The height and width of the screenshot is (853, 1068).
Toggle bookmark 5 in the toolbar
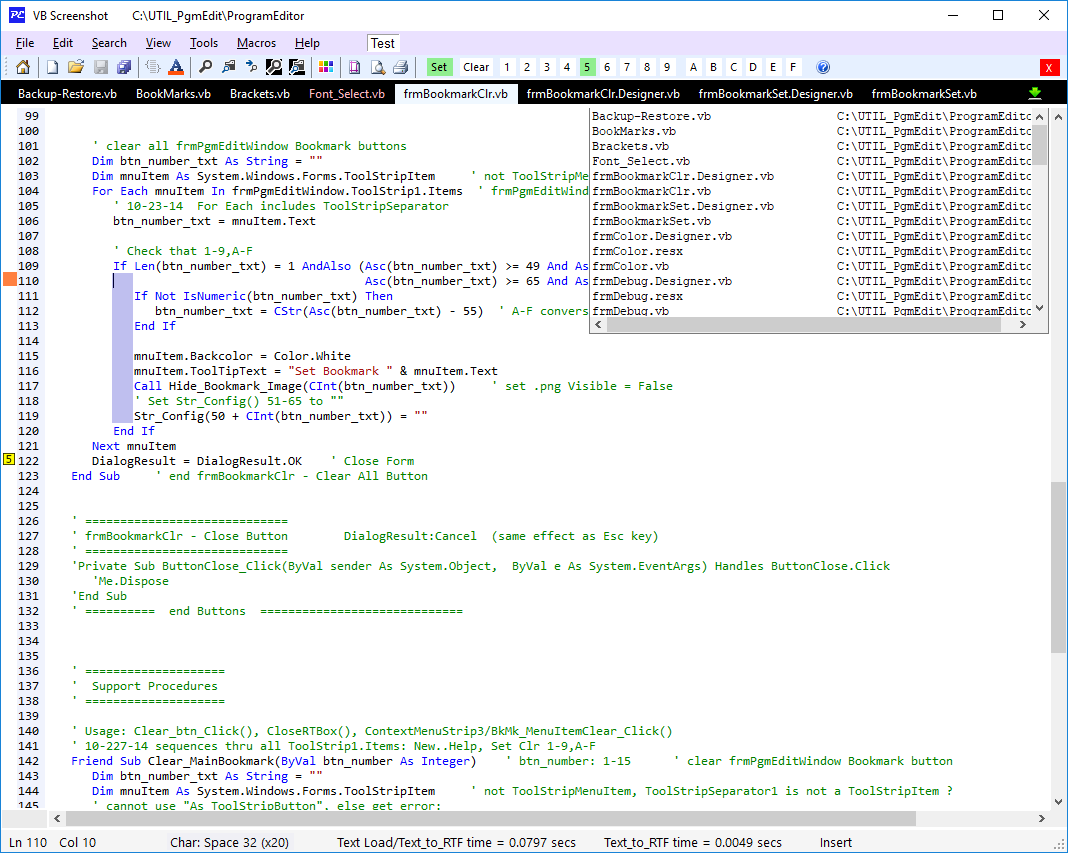(x=587, y=67)
